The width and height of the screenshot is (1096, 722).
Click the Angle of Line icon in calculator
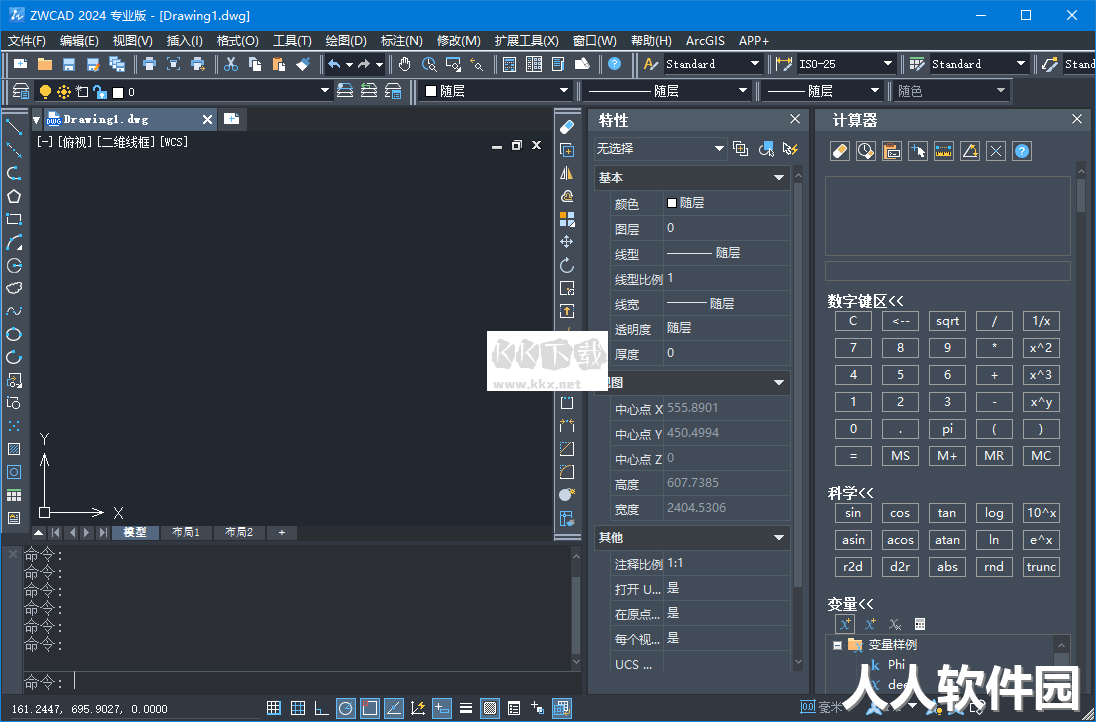click(969, 151)
